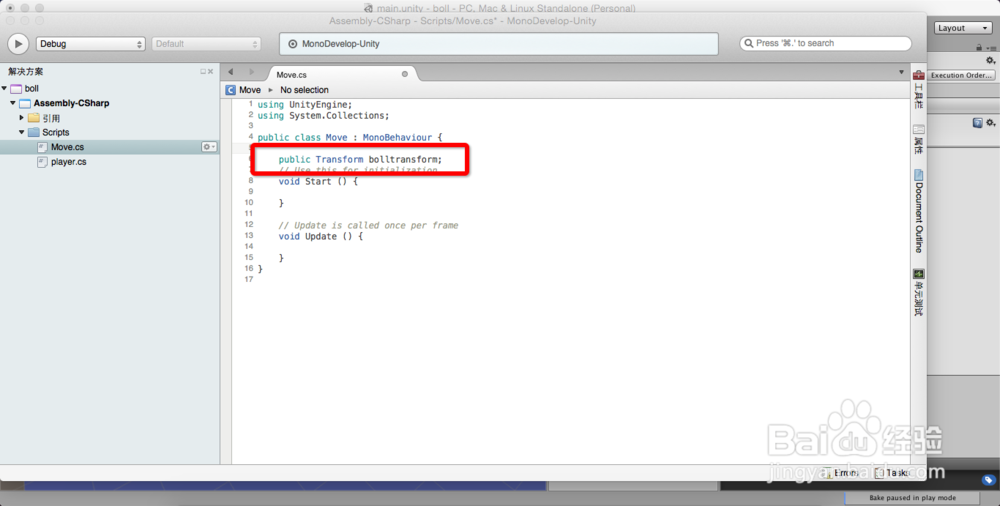Click the boll solution label
Screen dimensions: 1000x506
31,89
